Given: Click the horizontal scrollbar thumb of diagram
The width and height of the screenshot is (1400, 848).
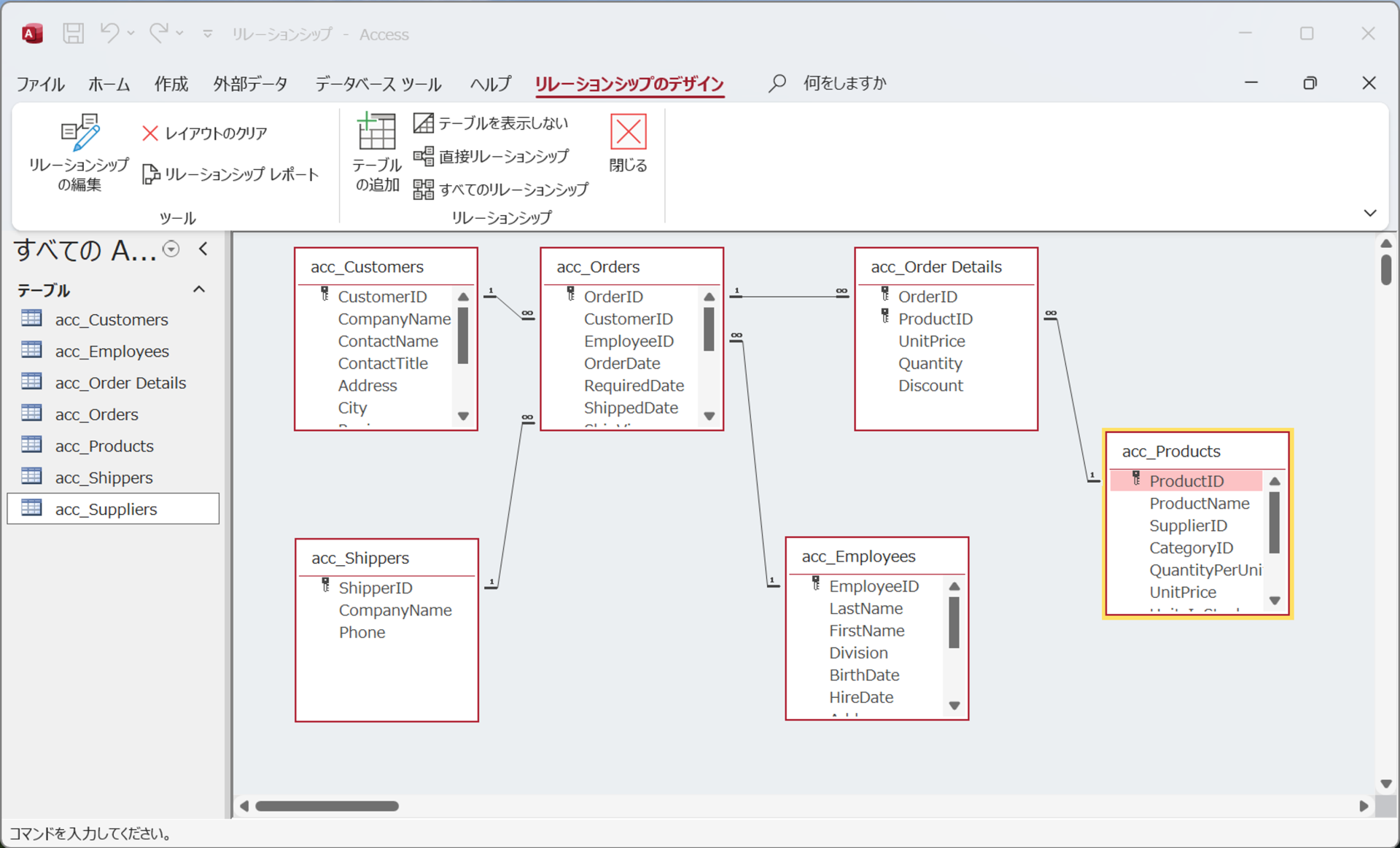Looking at the screenshot, I should (x=327, y=806).
